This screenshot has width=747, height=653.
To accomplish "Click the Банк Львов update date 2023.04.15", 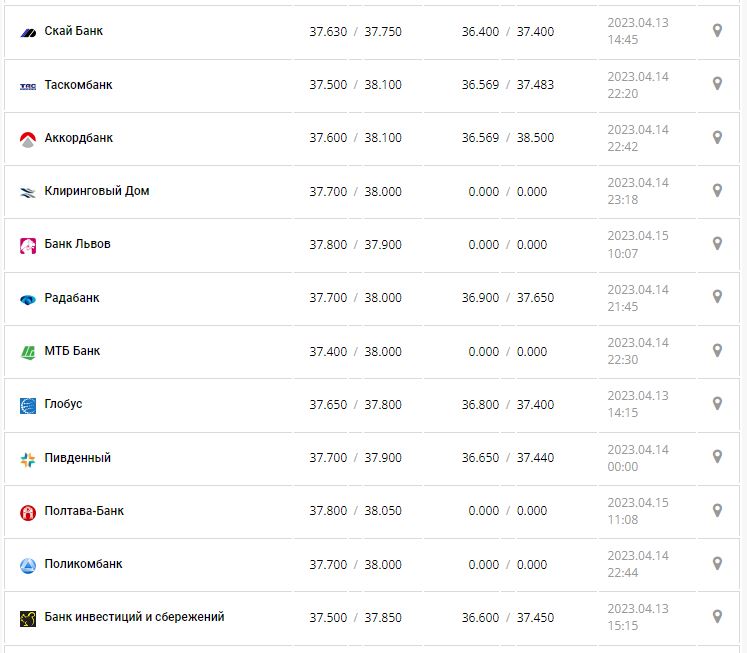I will 637,237.
